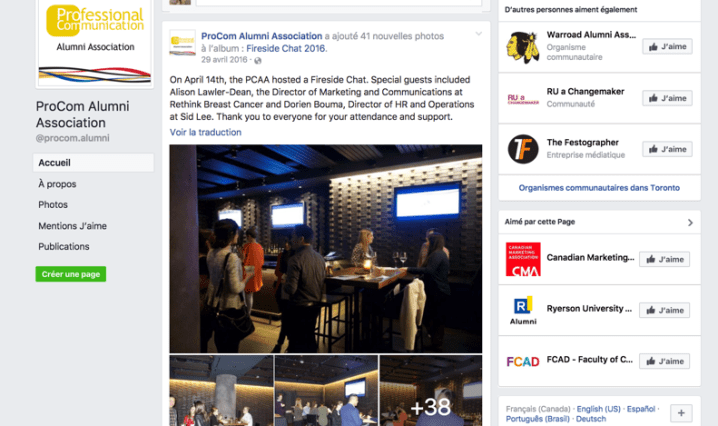The height and width of the screenshot is (426, 718).
Task: Click Voir la traduction link
Action: coord(206,132)
